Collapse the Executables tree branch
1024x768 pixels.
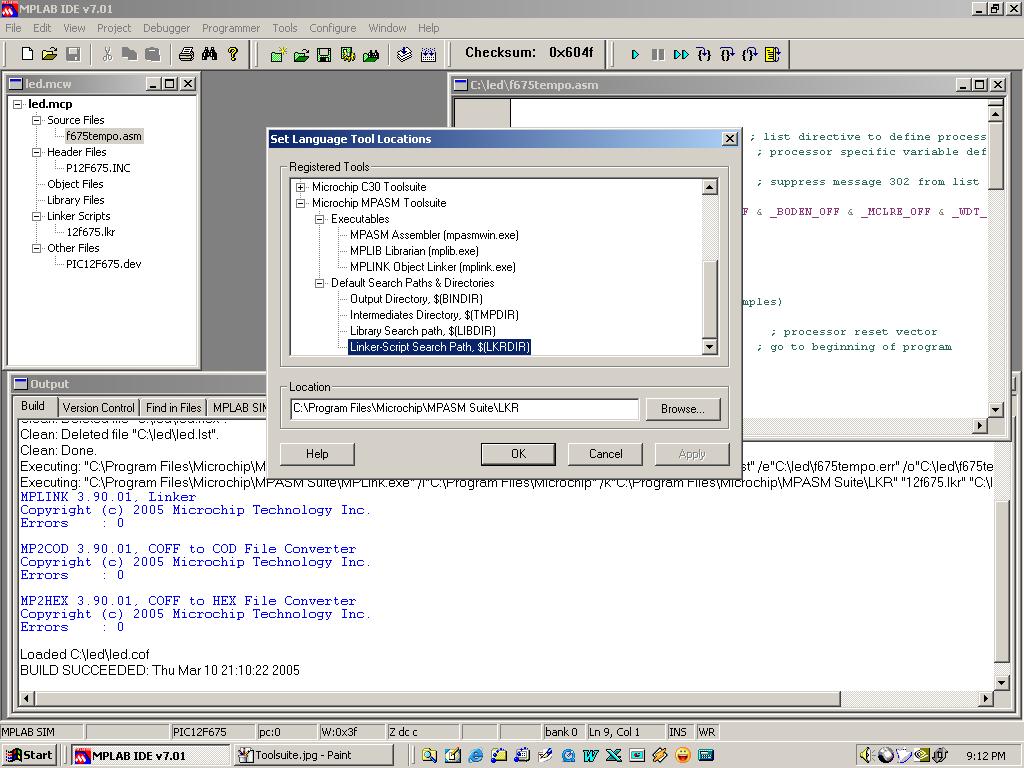tap(320, 219)
